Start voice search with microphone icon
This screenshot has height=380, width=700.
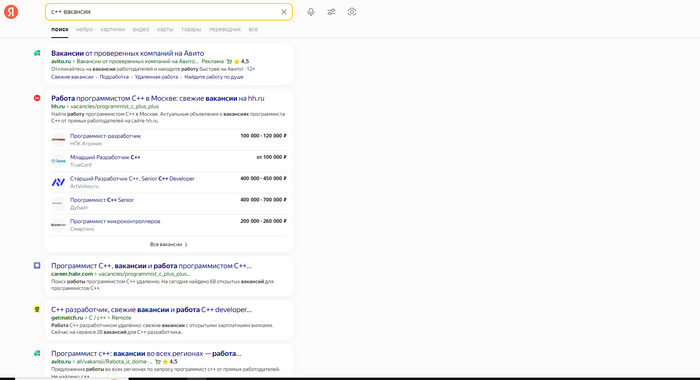[311, 12]
